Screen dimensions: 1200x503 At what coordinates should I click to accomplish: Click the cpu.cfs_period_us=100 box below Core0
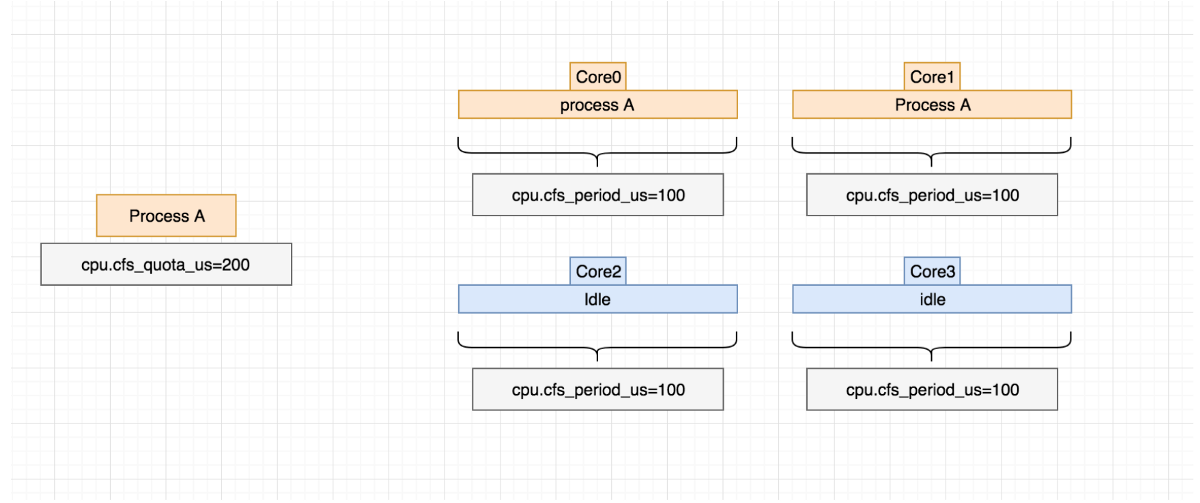pyautogui.click(x=598, y=195)
